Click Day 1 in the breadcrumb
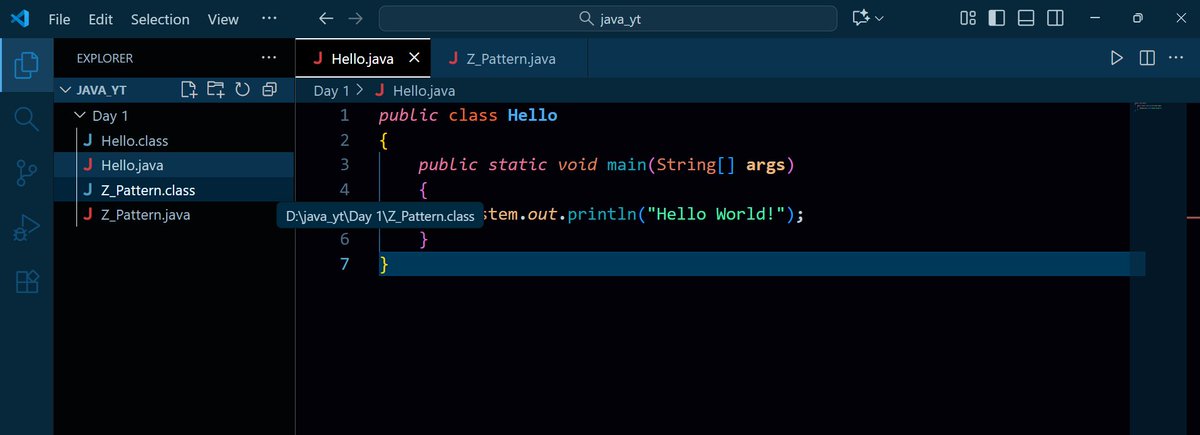The image size is (1200, 435). pyautogui.click(x=332, y=90)
